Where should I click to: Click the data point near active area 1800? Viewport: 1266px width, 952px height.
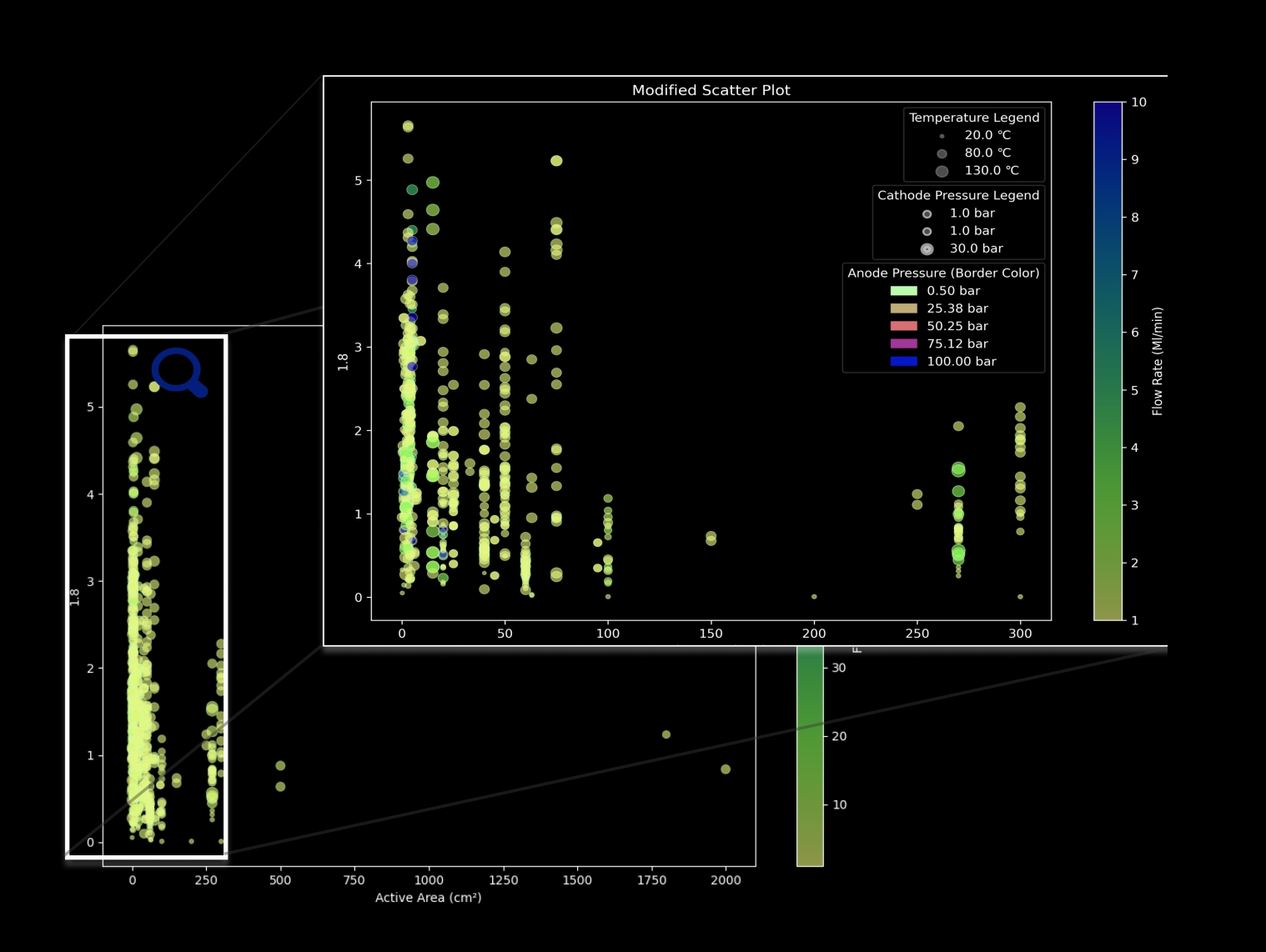(666, 734)
